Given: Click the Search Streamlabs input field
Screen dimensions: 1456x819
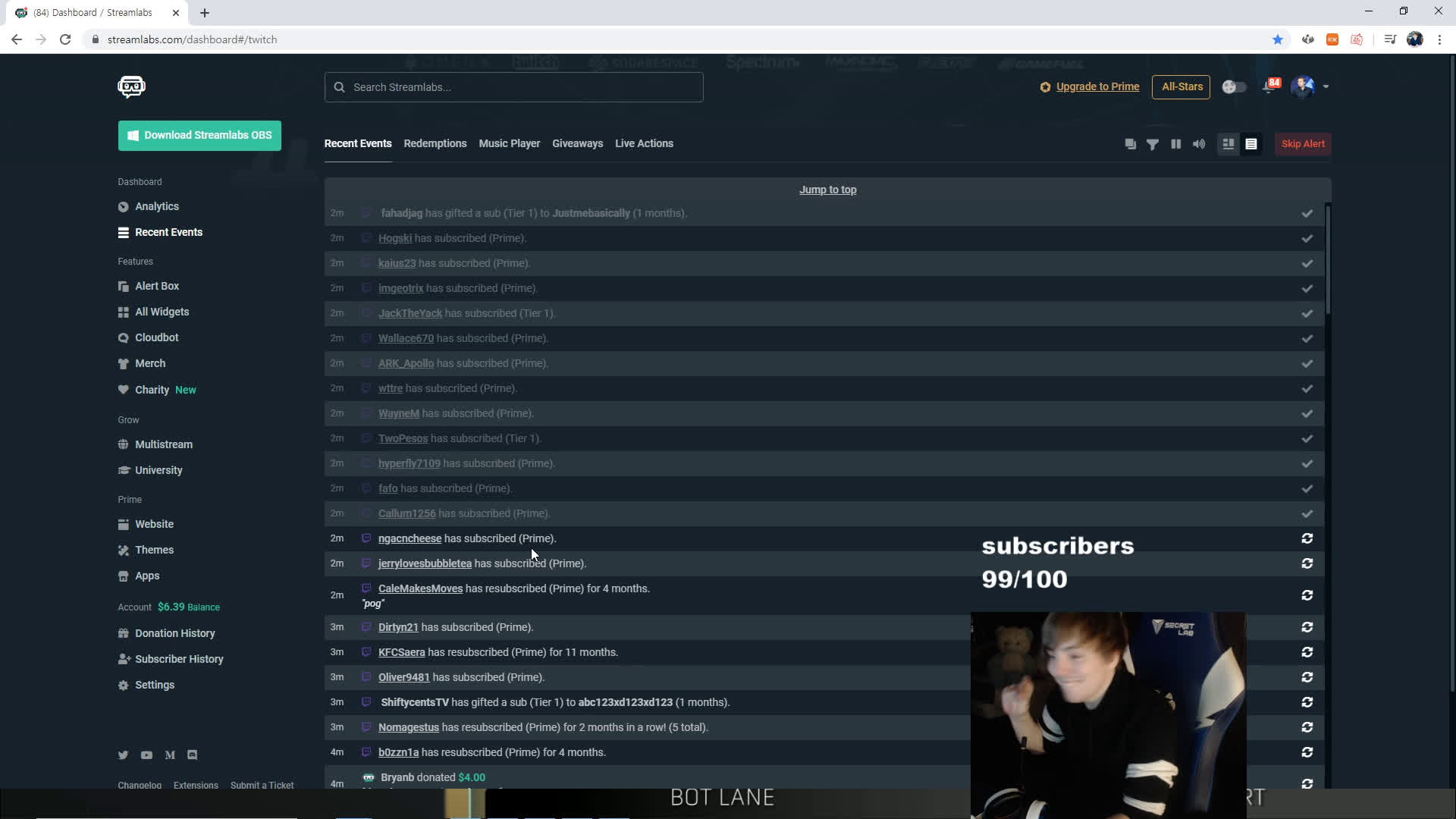Looking at the screenshot, I should [x=513, y=86].
